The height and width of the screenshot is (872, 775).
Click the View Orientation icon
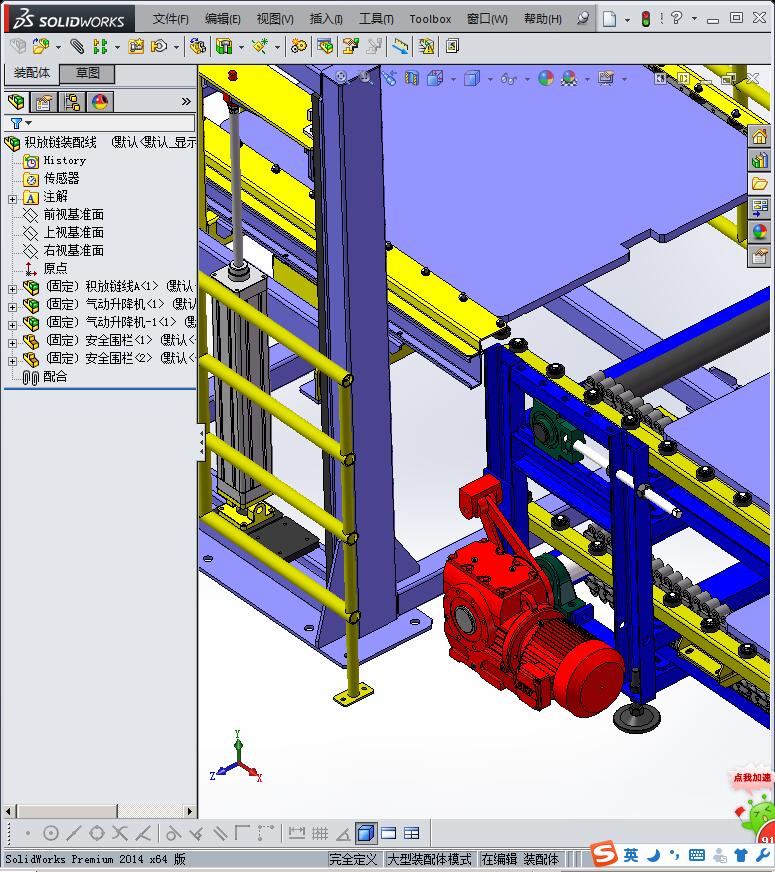435,78
